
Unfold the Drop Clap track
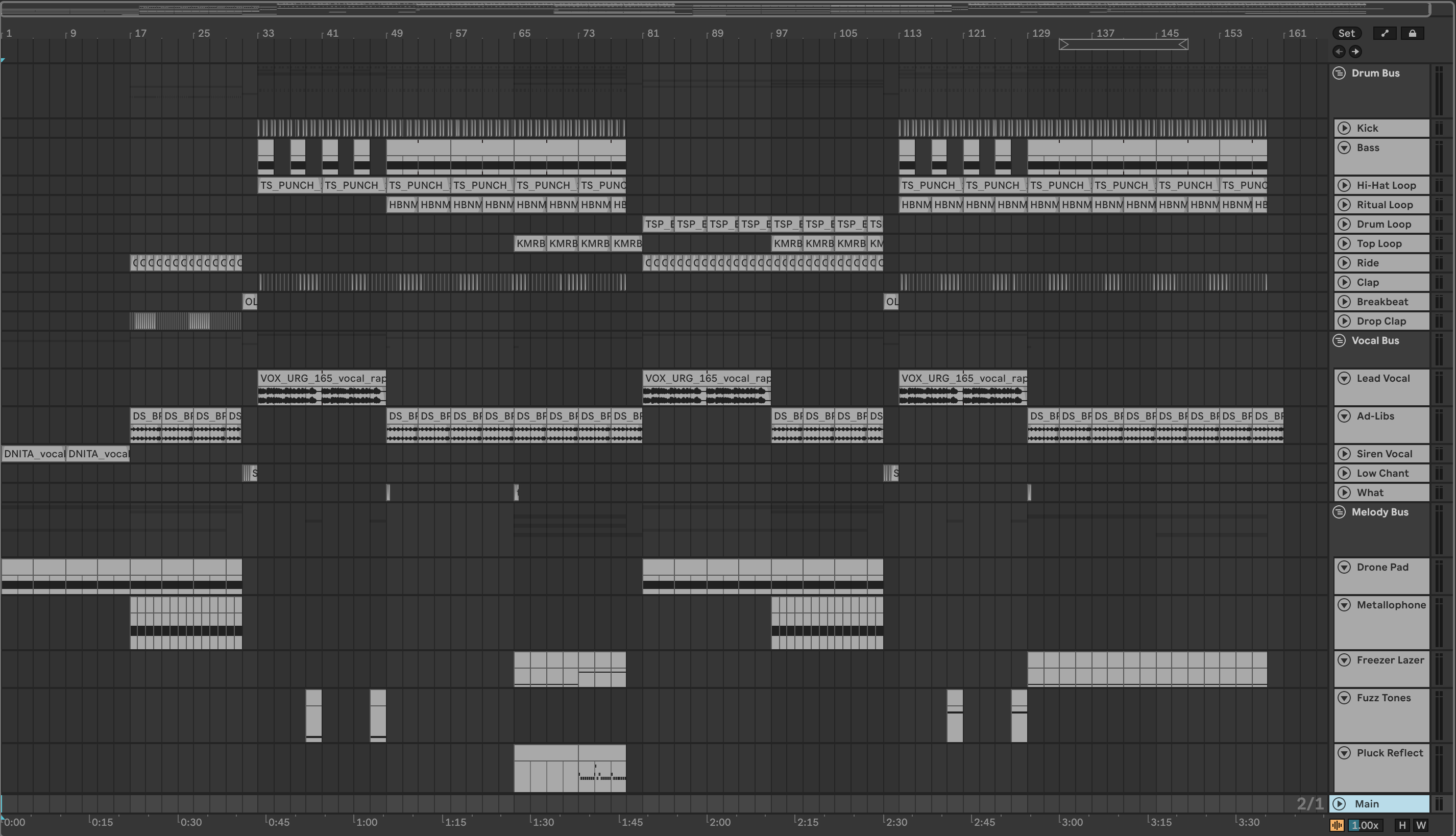tap(1344, 322)
